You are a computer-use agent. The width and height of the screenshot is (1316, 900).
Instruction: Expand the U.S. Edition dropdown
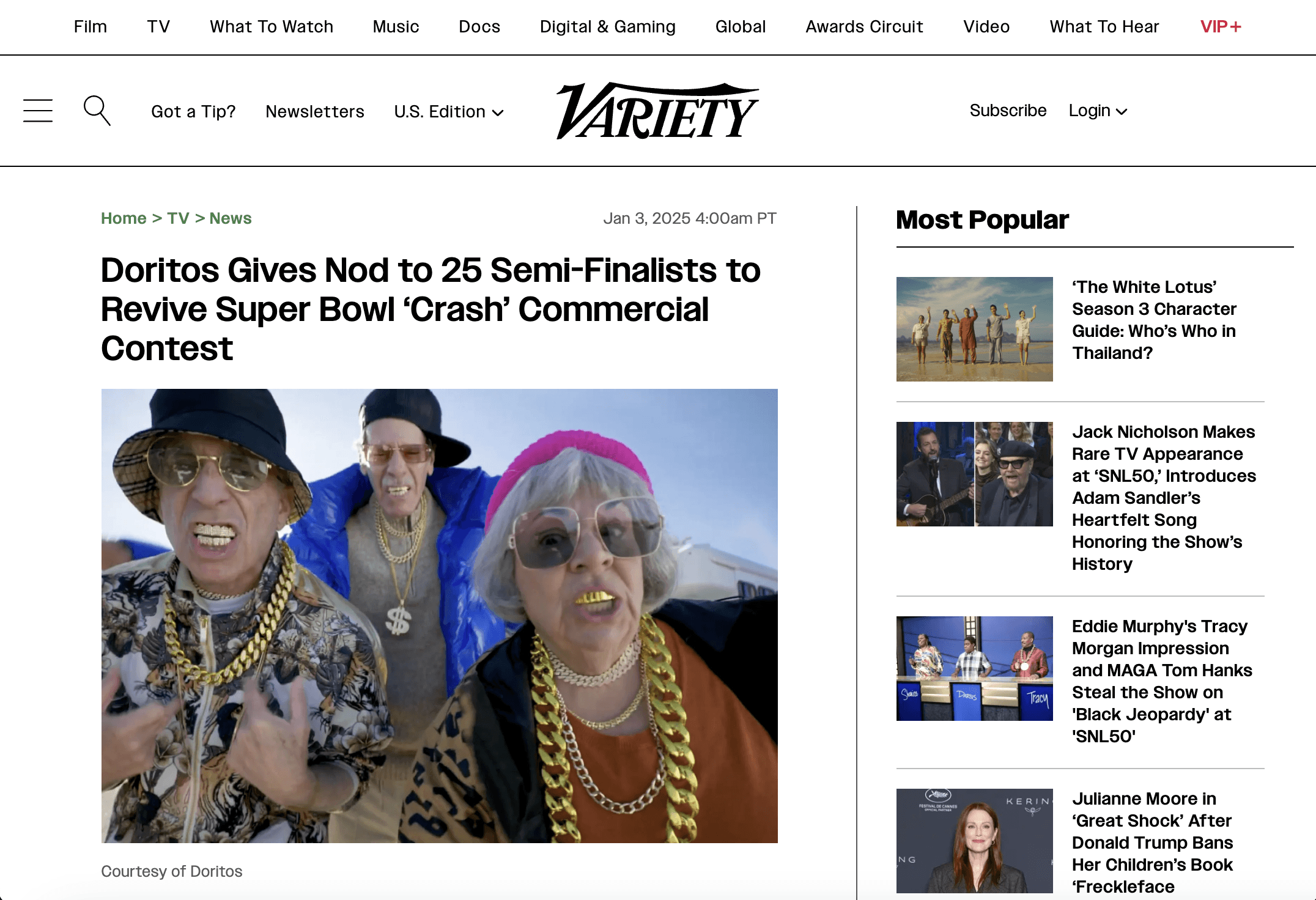tap(448, 112)
